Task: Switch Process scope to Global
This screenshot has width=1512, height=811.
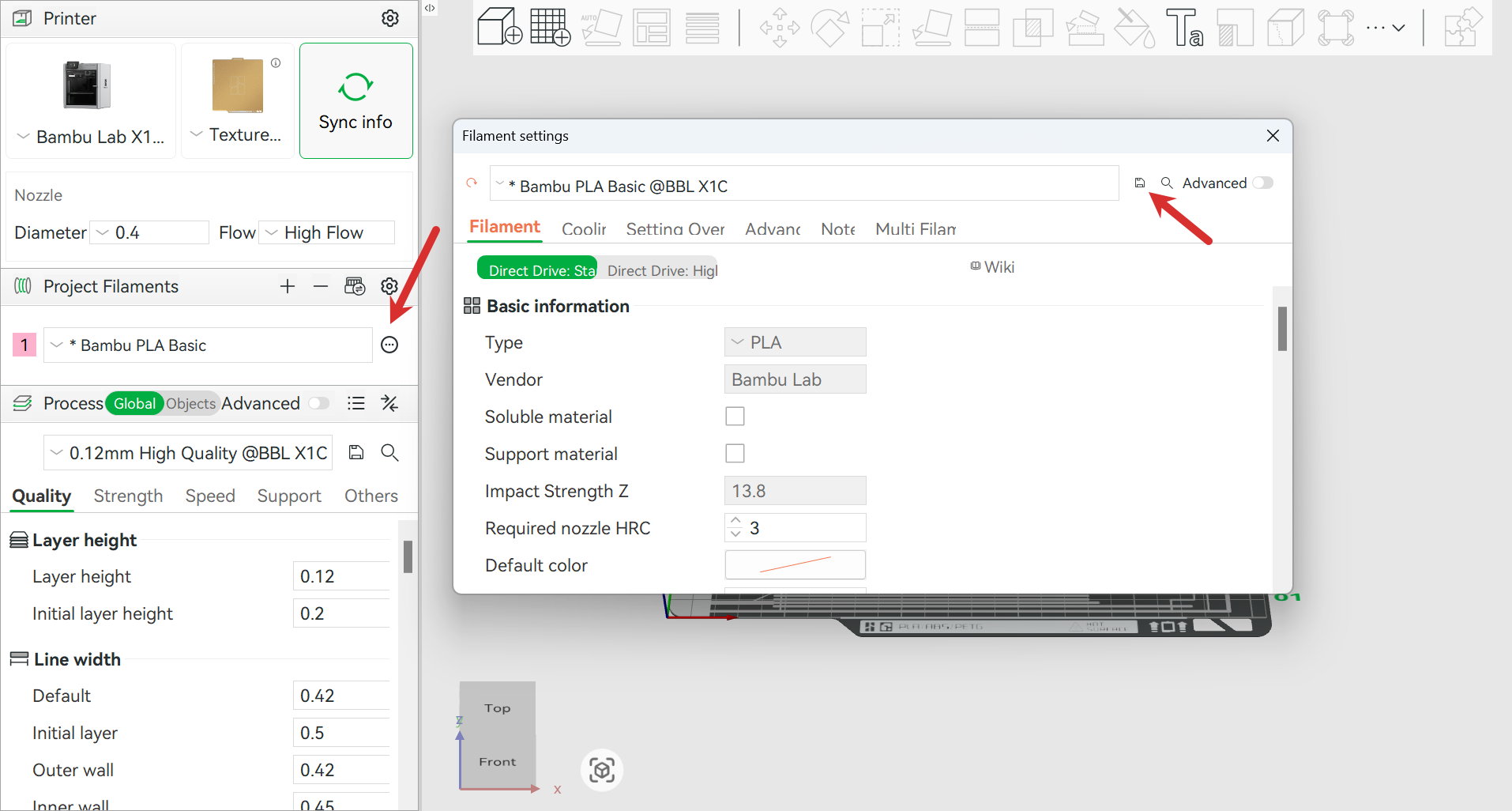Action: [134, 403]
